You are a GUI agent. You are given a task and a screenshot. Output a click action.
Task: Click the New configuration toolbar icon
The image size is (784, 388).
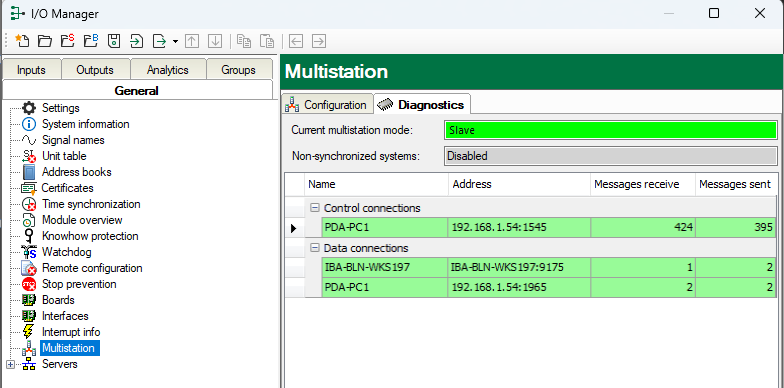(x=22, y=41)
